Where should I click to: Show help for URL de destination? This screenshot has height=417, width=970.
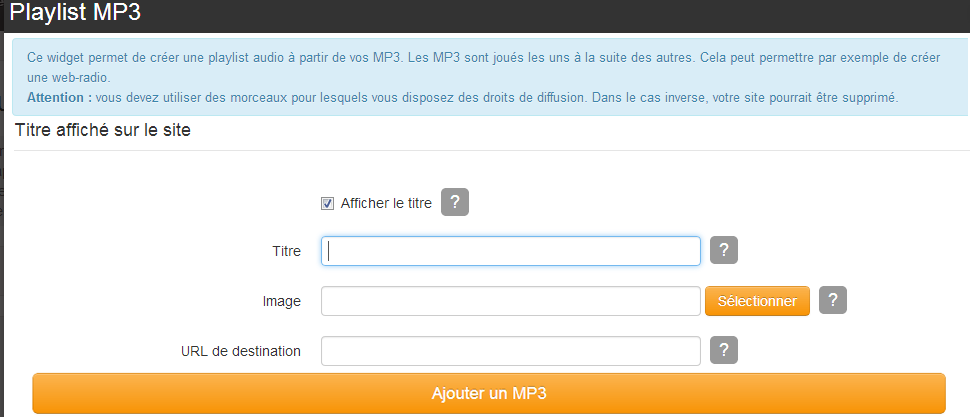[x=723, y=350]
